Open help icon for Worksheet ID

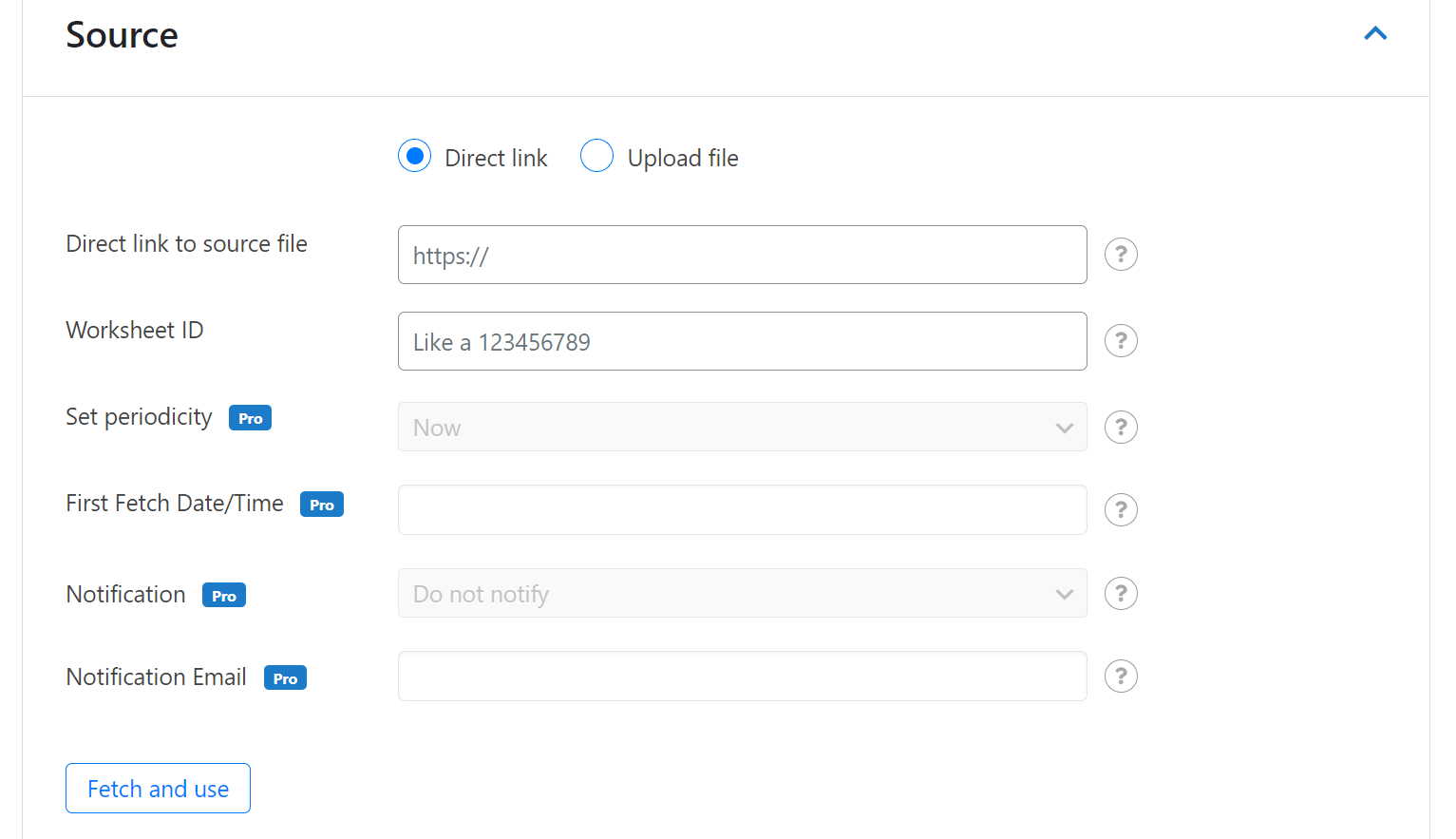(1121, 341)
